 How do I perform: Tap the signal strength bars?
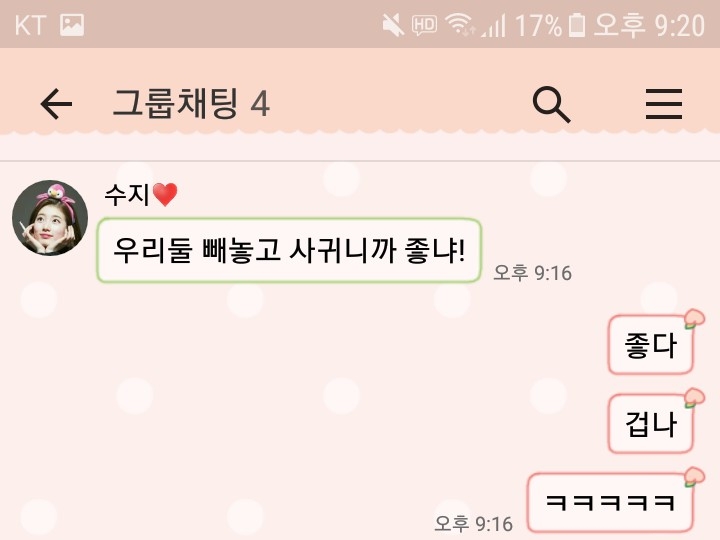click(494, 26)
